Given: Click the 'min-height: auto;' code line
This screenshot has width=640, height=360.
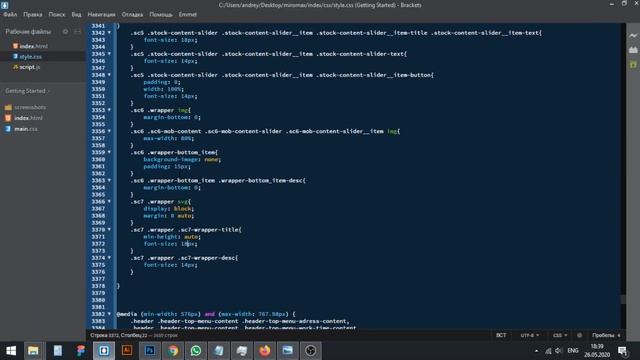Looking at the screenshot, I should point(172,237).
